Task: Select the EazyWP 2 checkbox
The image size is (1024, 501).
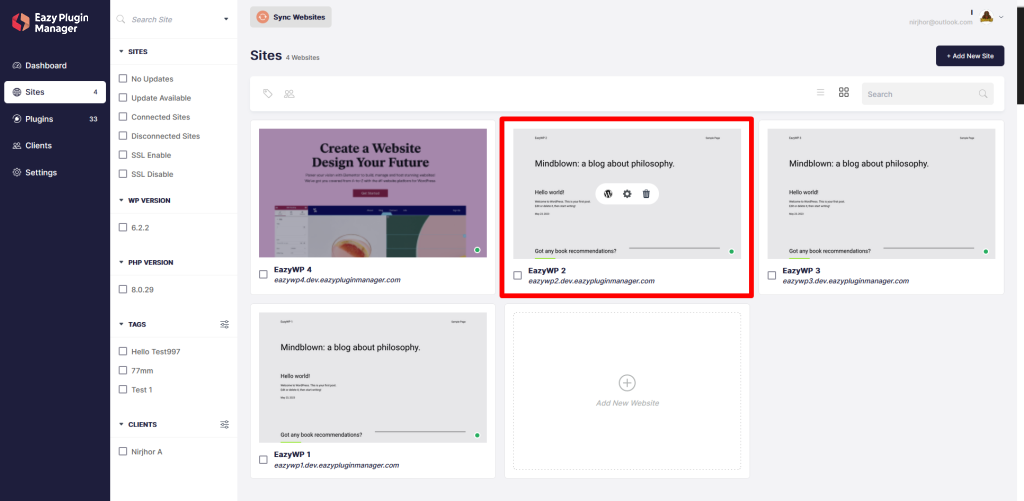Action: coord(517,275)
